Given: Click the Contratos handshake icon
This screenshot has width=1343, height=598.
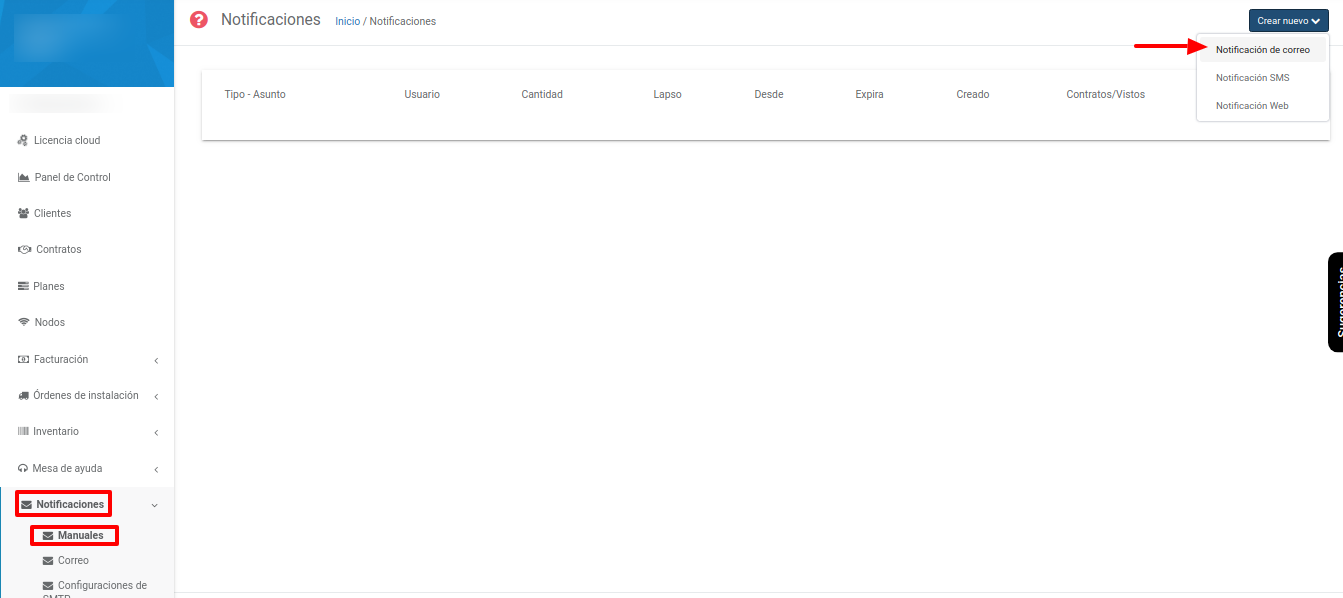Looking at the screenshot, I should pyautogui.click(x=25, y=250).
